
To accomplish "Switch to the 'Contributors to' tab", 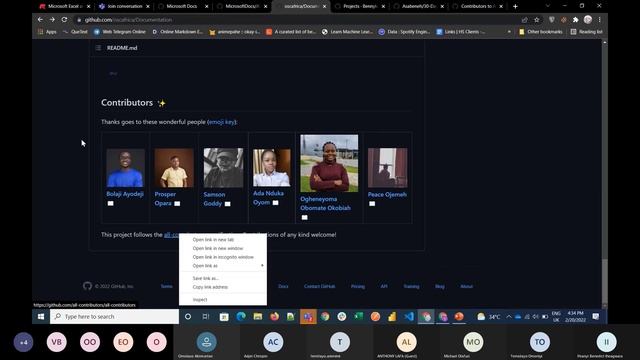I will (477, 6).
